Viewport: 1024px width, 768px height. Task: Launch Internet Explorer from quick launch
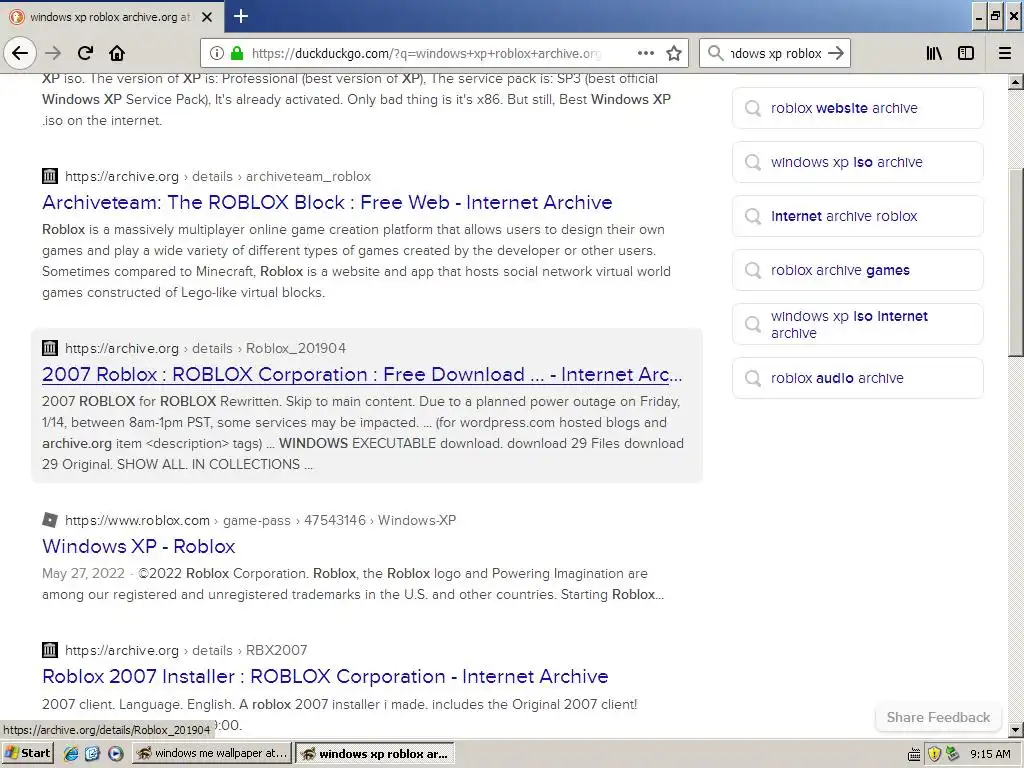[71, 754]
